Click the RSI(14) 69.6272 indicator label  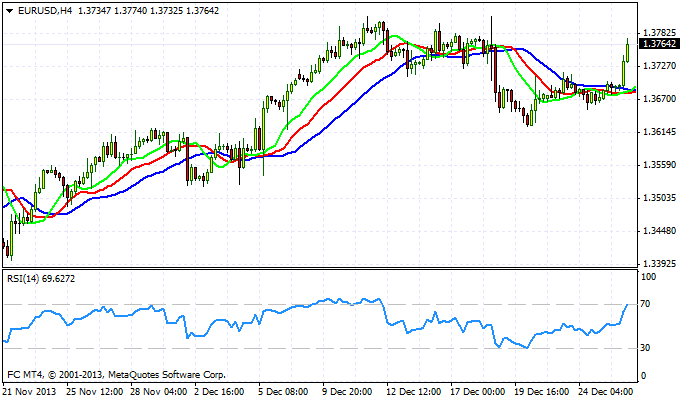[41, 279]
